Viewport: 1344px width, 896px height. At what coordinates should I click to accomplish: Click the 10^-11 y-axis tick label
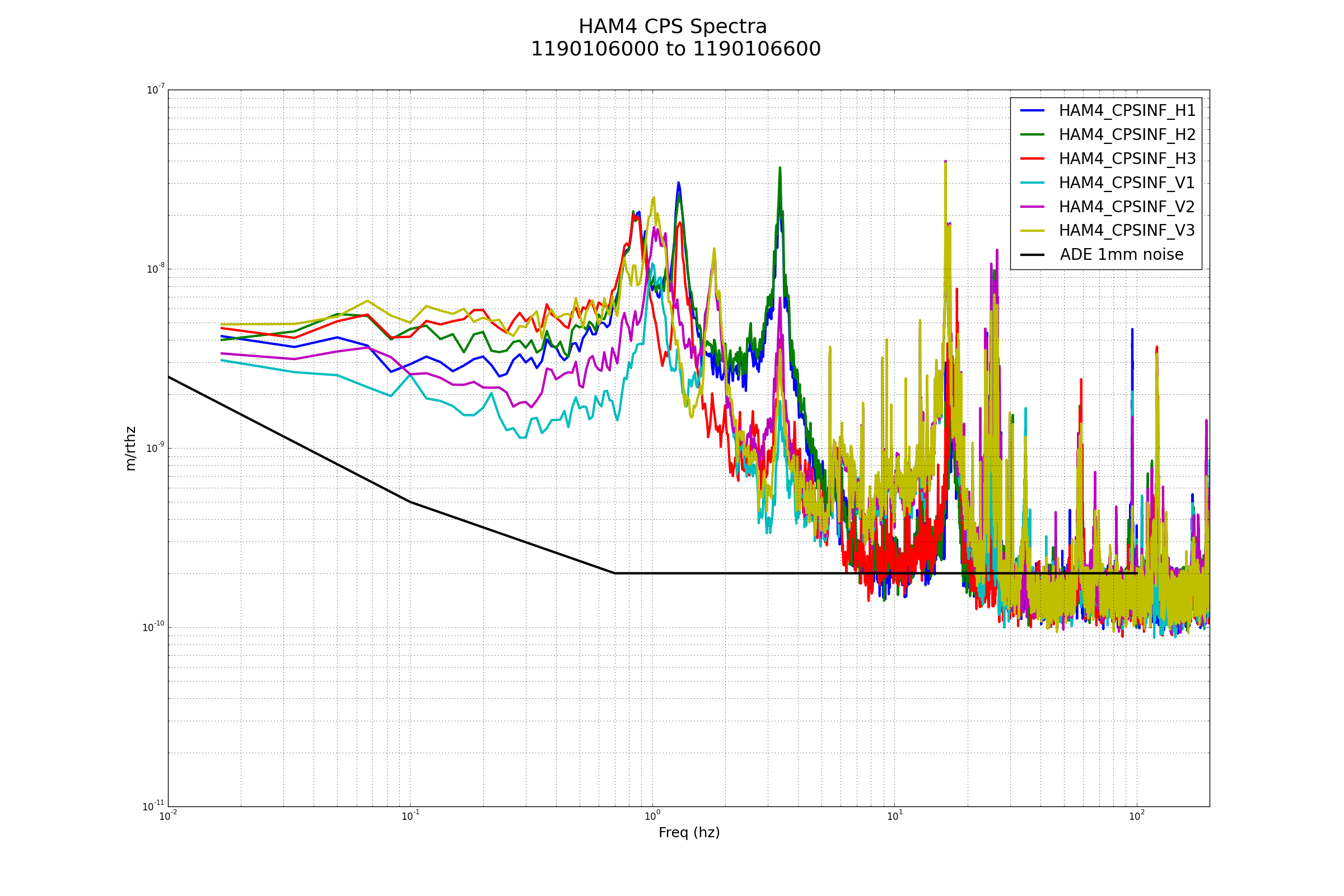point(153,806)
